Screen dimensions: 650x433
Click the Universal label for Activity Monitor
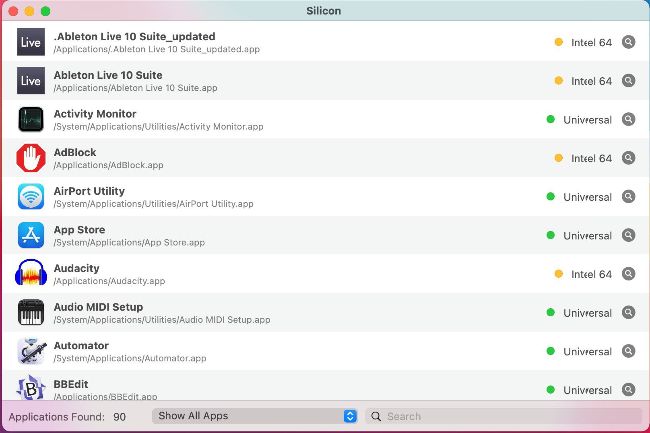[587, 120]
